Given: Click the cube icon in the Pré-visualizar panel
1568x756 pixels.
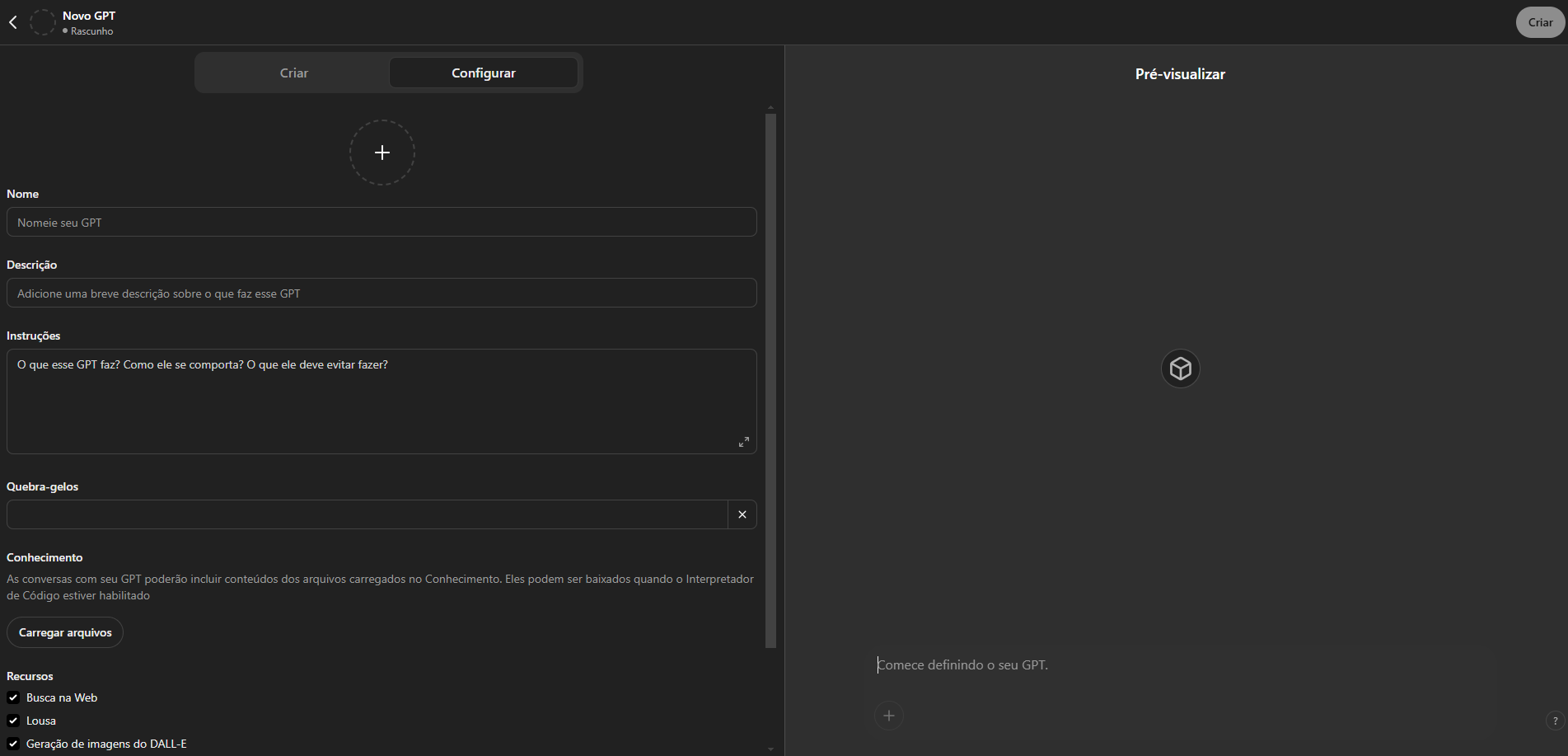Looking at the screenshot, I should [x=1180, y=369].
